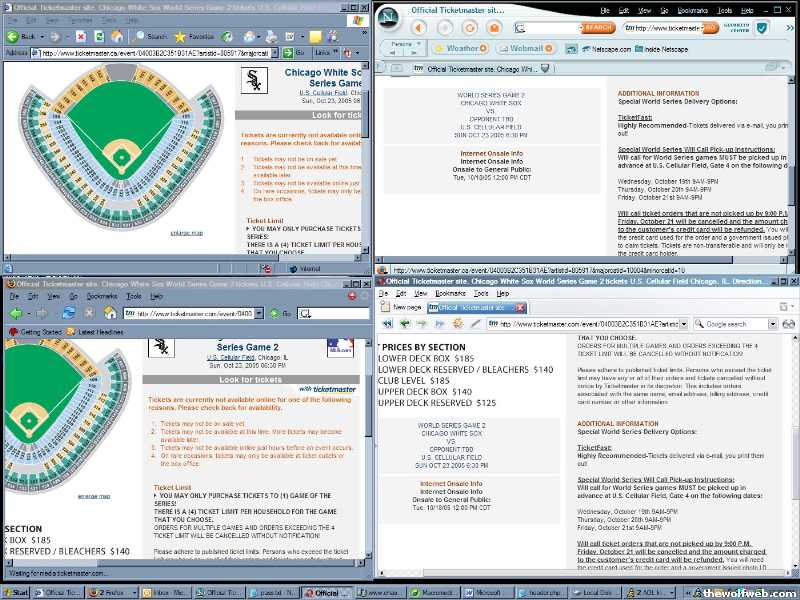The height and width of the screenshot is (600, 800).
Task: Open Favorites star in IE toolbar
Action: 181,36
